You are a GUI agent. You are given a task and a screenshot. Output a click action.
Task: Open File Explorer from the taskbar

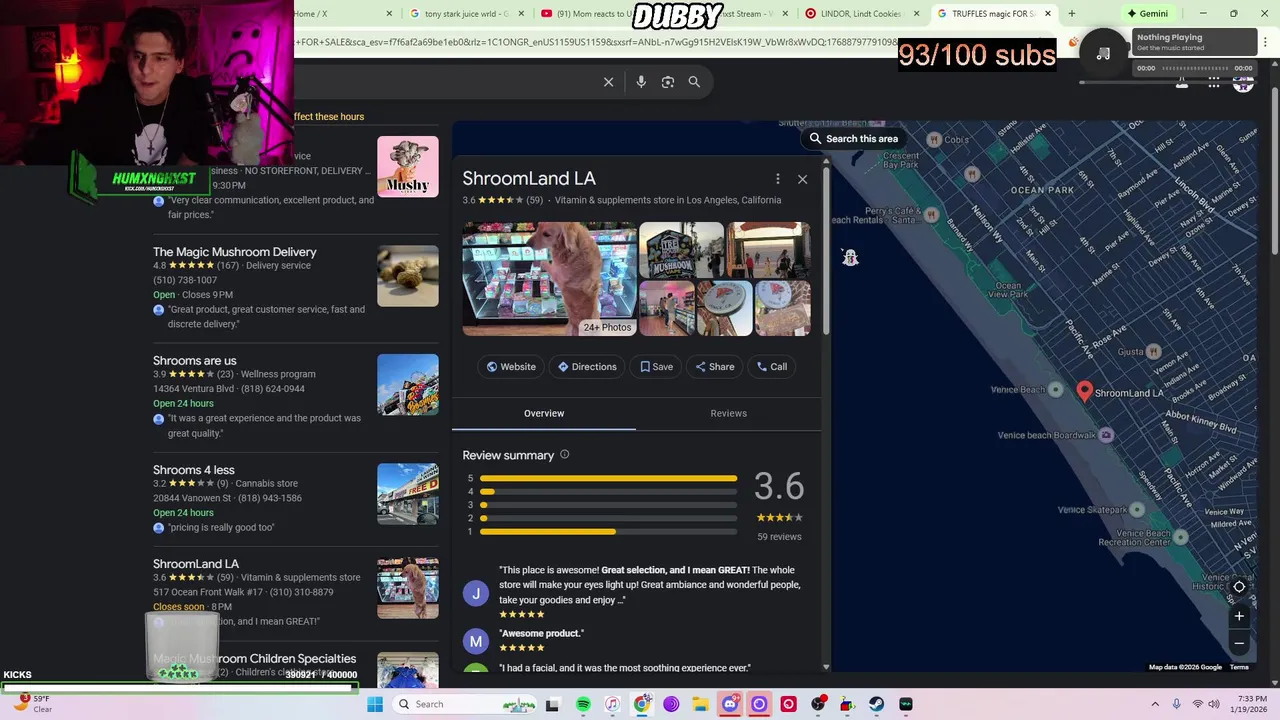[700, 704]
